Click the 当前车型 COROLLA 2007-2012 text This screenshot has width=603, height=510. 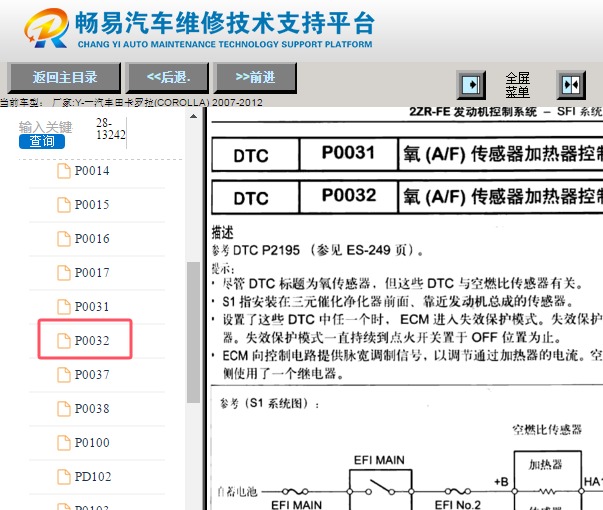pos(131,103)
